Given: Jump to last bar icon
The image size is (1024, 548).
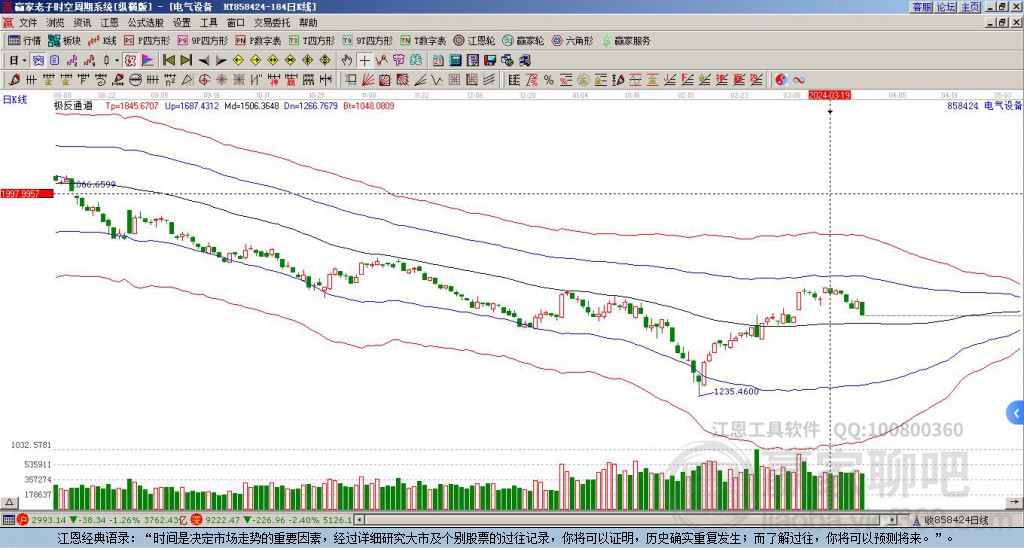Looking at the screenshot, I should [186, 61].
